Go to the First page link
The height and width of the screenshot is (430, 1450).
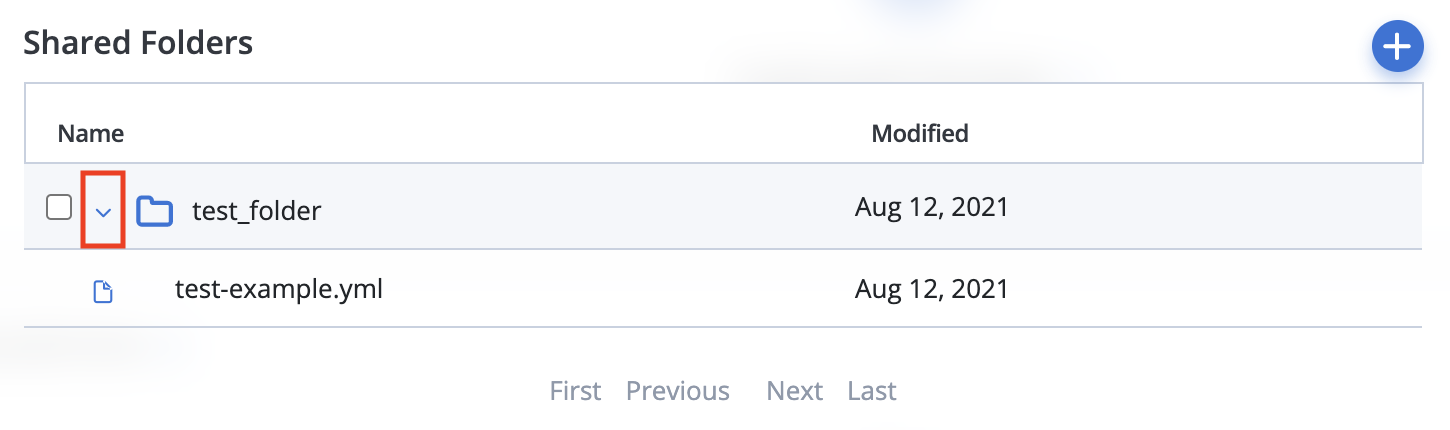[x=576, y=390]
